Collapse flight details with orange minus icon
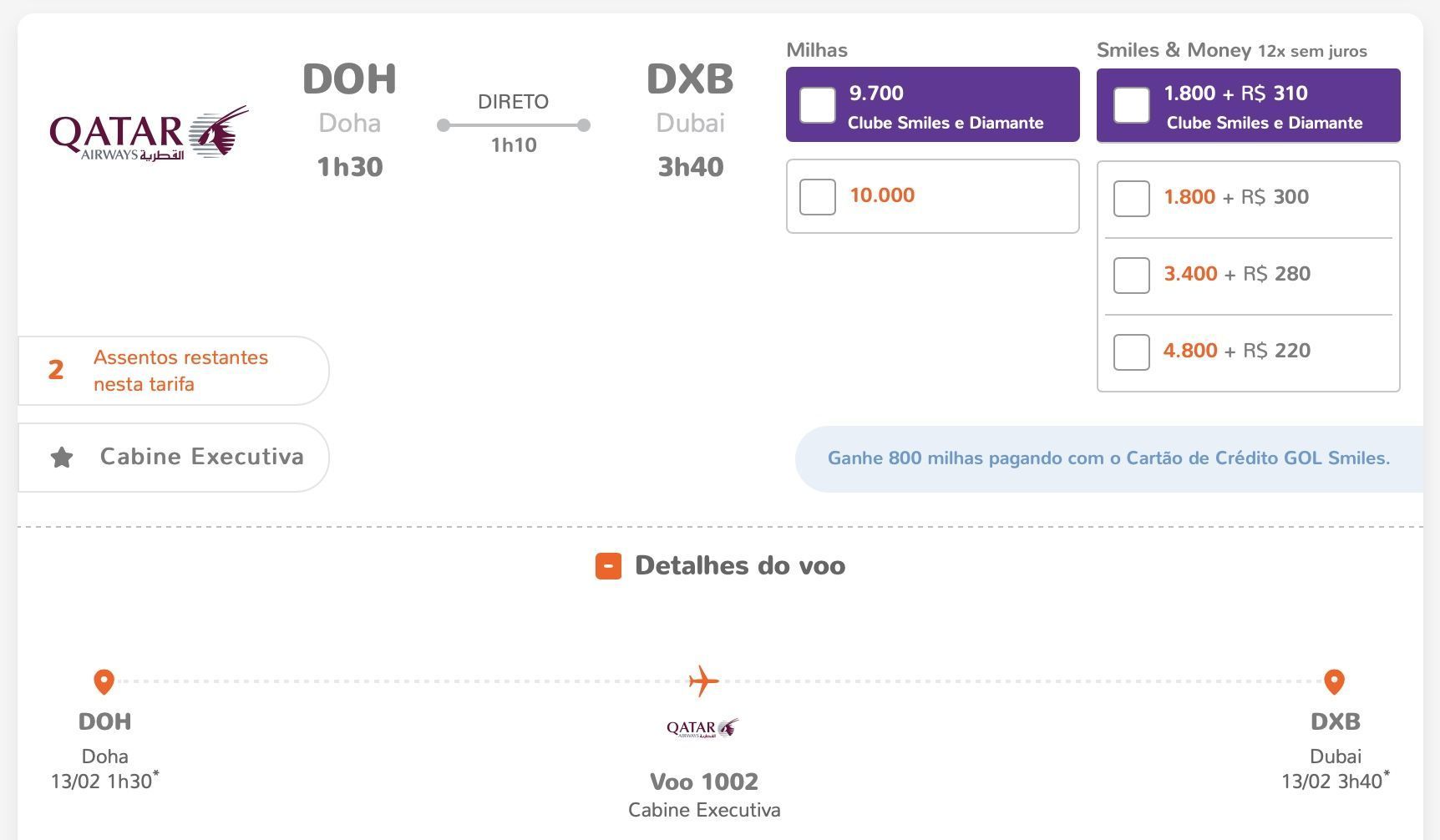Viewport: 1440px width, 840px height. (608, 566)
